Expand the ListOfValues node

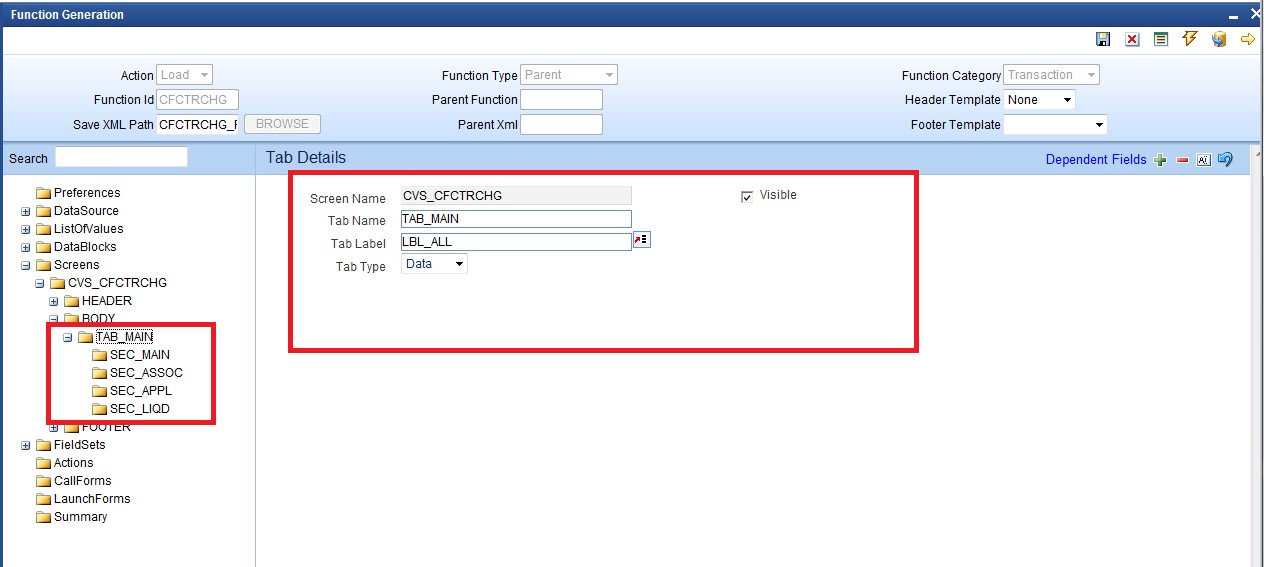coord(25,229)
